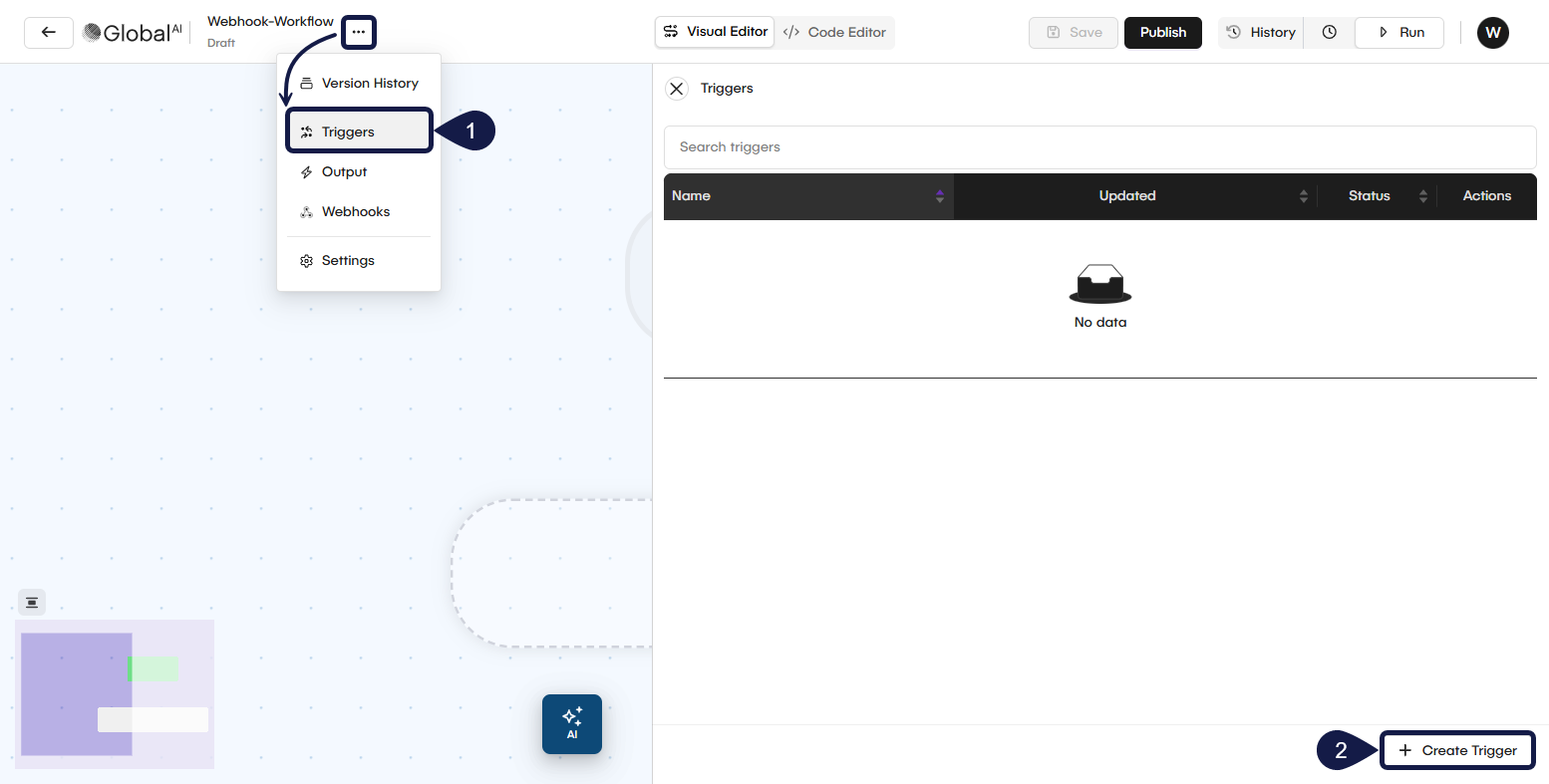Close the Triggers panel
The height and width of the screenshot is (784, 1549).
point(677,89)
